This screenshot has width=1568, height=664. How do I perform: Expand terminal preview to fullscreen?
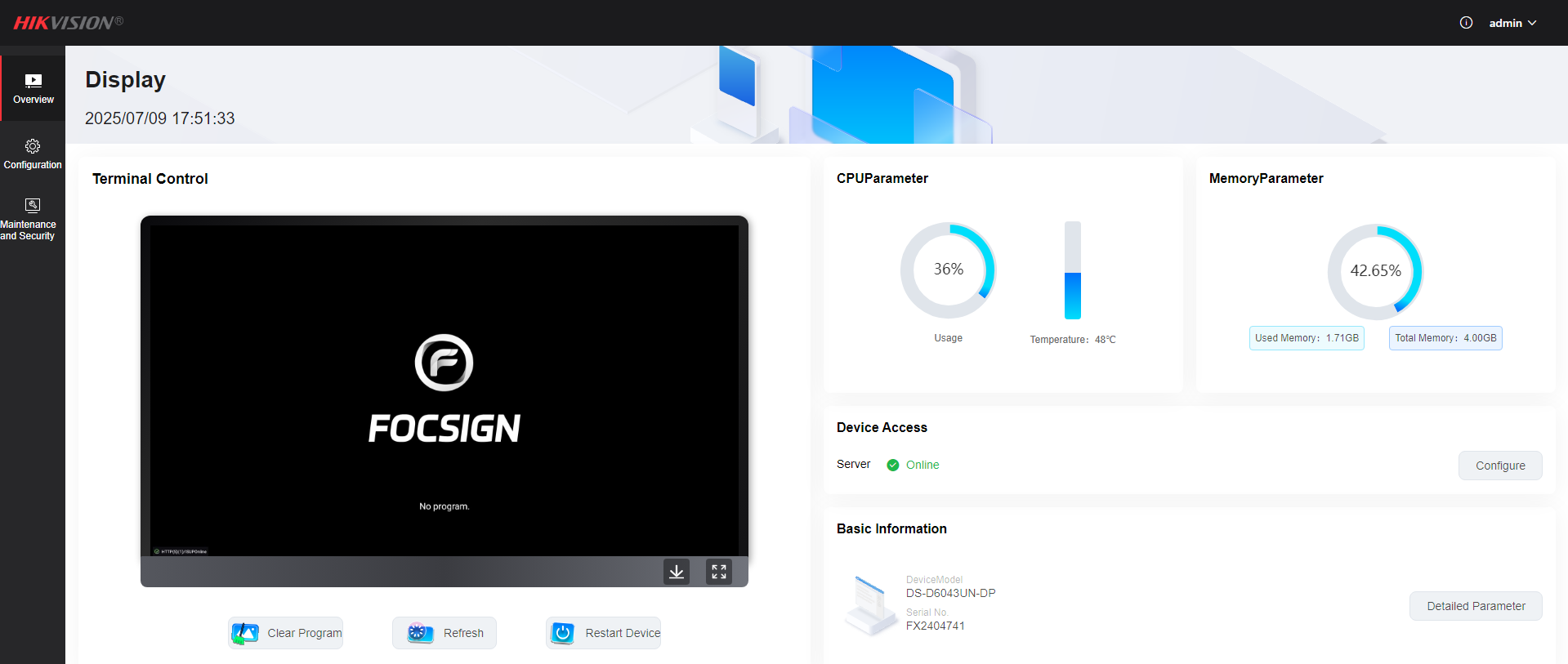click(719, 572)
